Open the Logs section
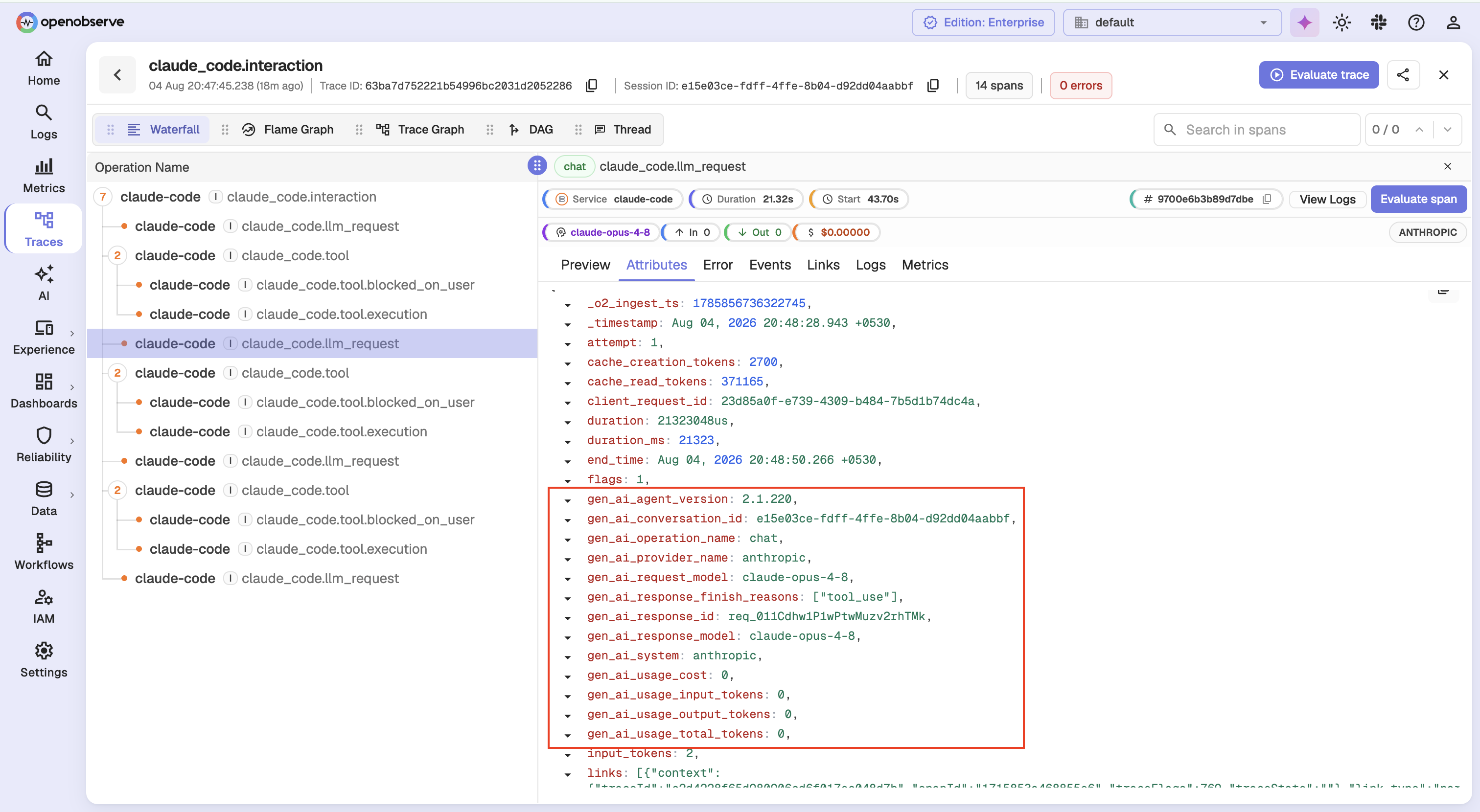The height and width of the screenshot is (812, 1480). (x=44, y=122)
